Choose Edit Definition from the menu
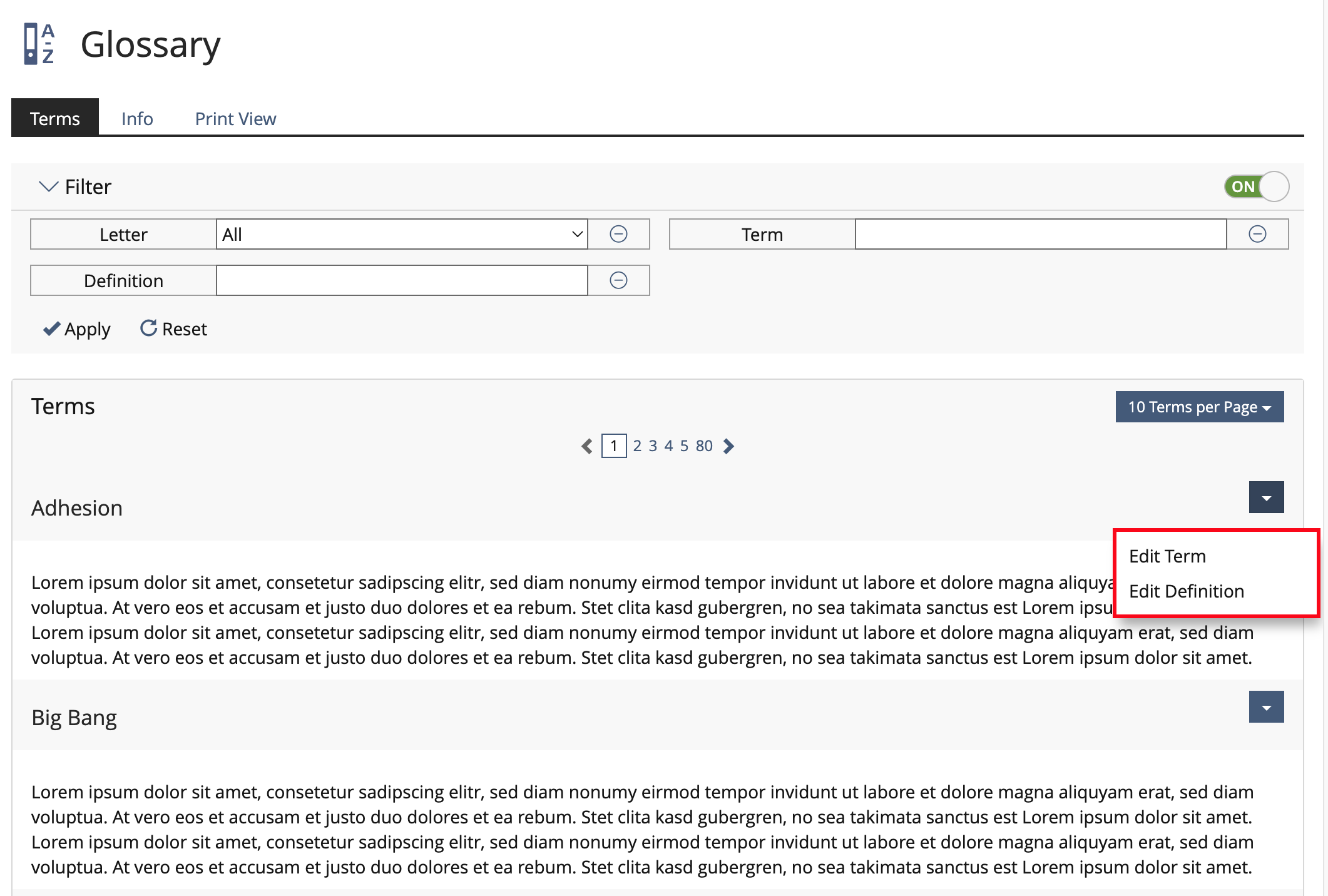Screen dimensions: 1328x896 1186,591
